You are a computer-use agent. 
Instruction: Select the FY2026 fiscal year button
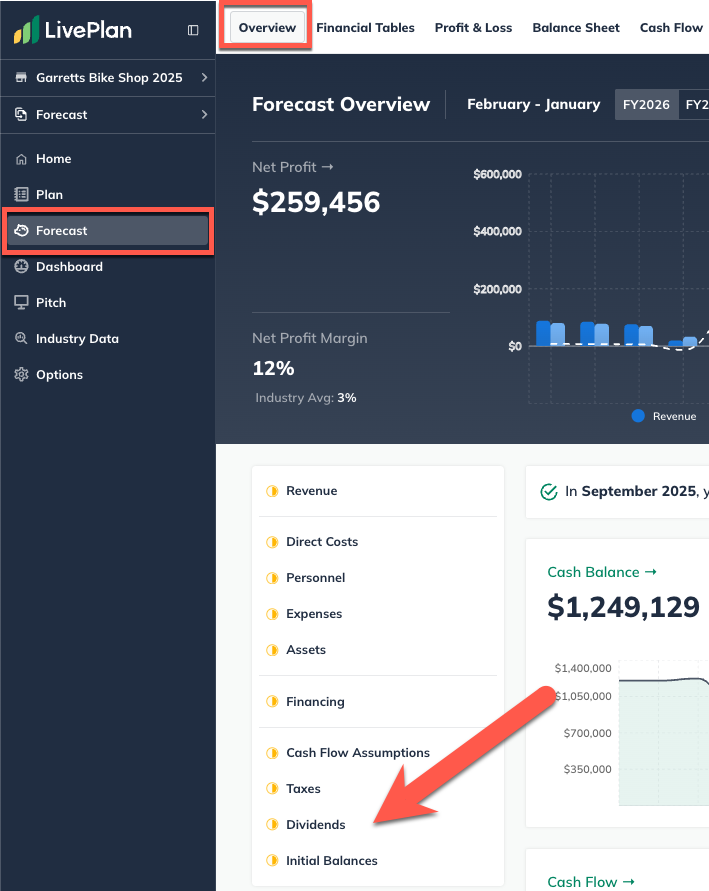646,103
